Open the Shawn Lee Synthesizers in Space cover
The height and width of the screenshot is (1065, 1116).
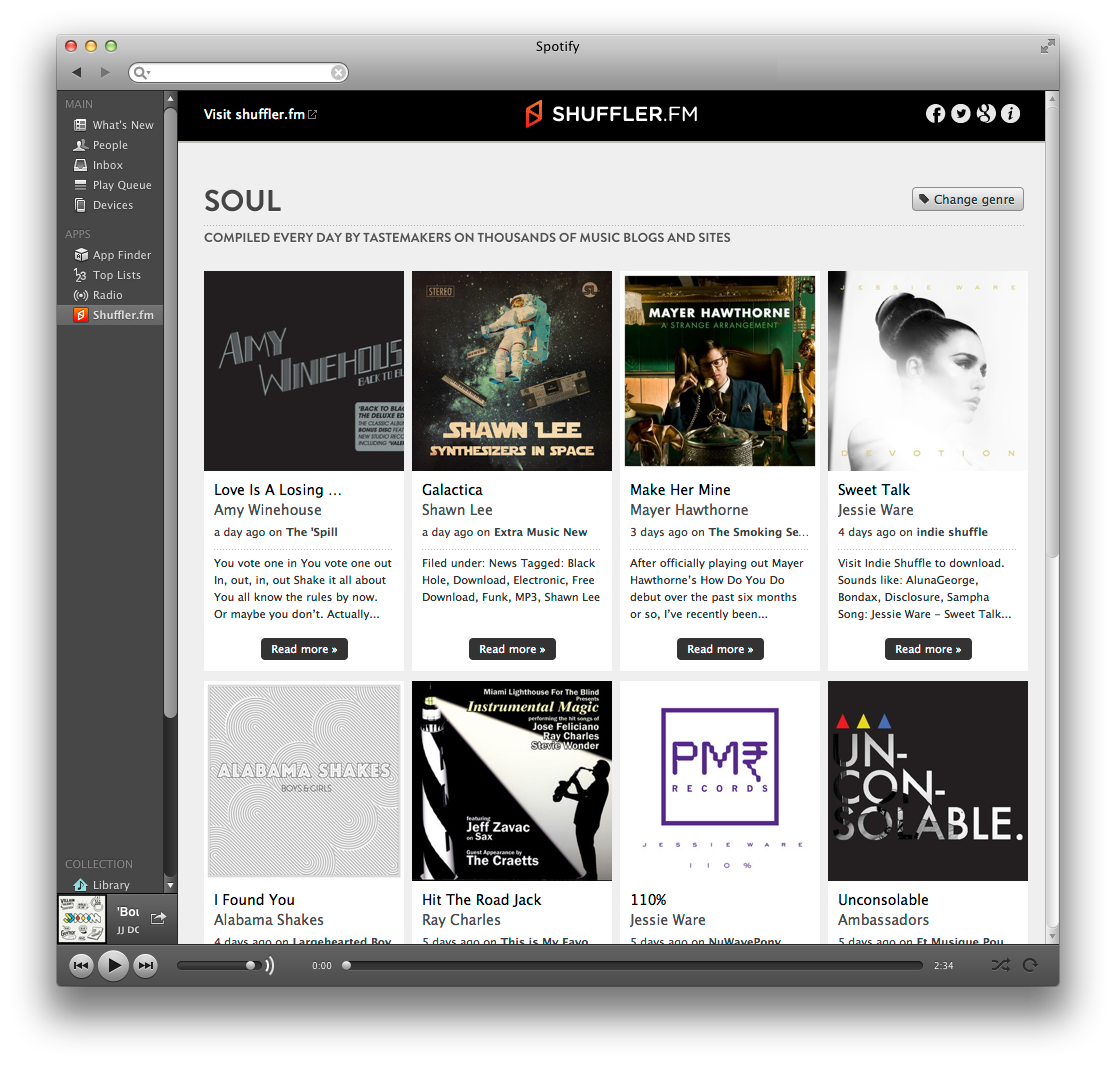coord(512,371)
